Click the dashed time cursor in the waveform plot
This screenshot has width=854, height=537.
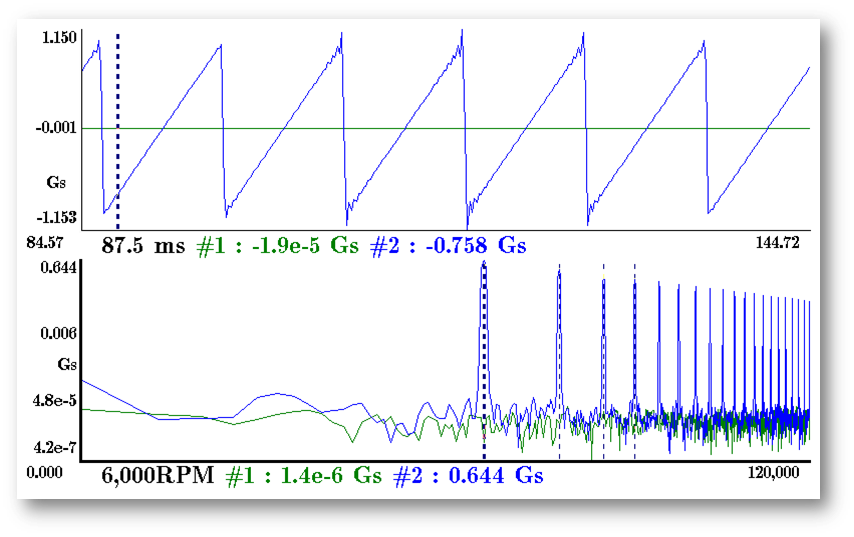pos(117,130)
